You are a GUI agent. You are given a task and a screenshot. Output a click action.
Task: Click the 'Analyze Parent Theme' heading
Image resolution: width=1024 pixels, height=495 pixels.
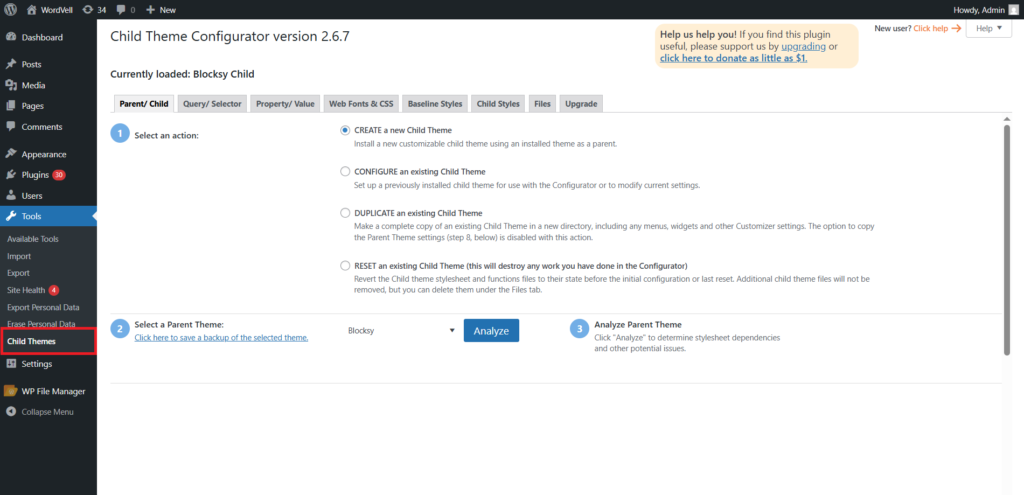click(638, 325)
